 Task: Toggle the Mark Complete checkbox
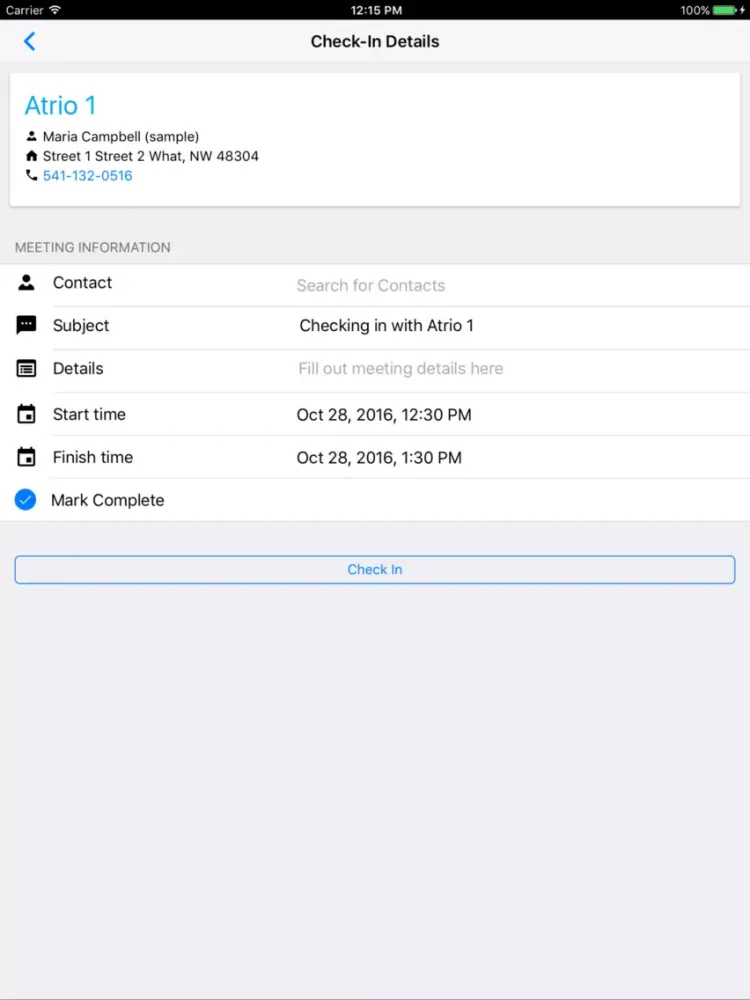(x=26, y=500)
